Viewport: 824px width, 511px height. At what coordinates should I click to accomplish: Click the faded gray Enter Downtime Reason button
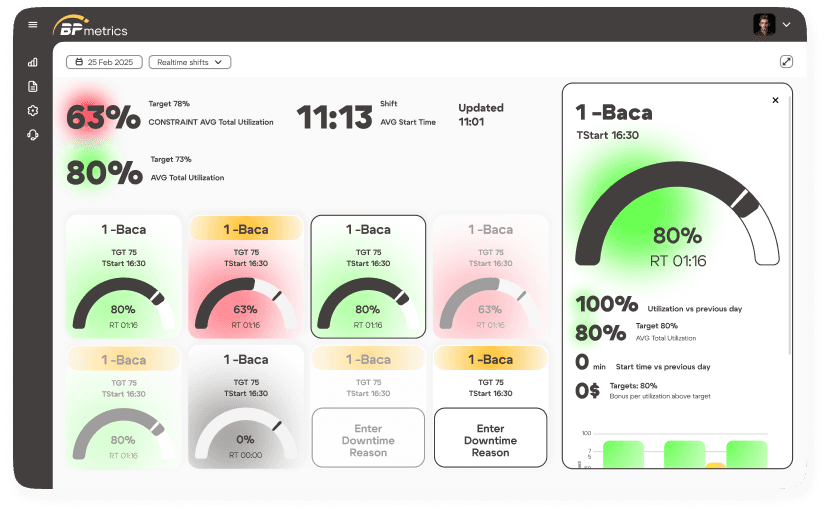tap(368, 438)
